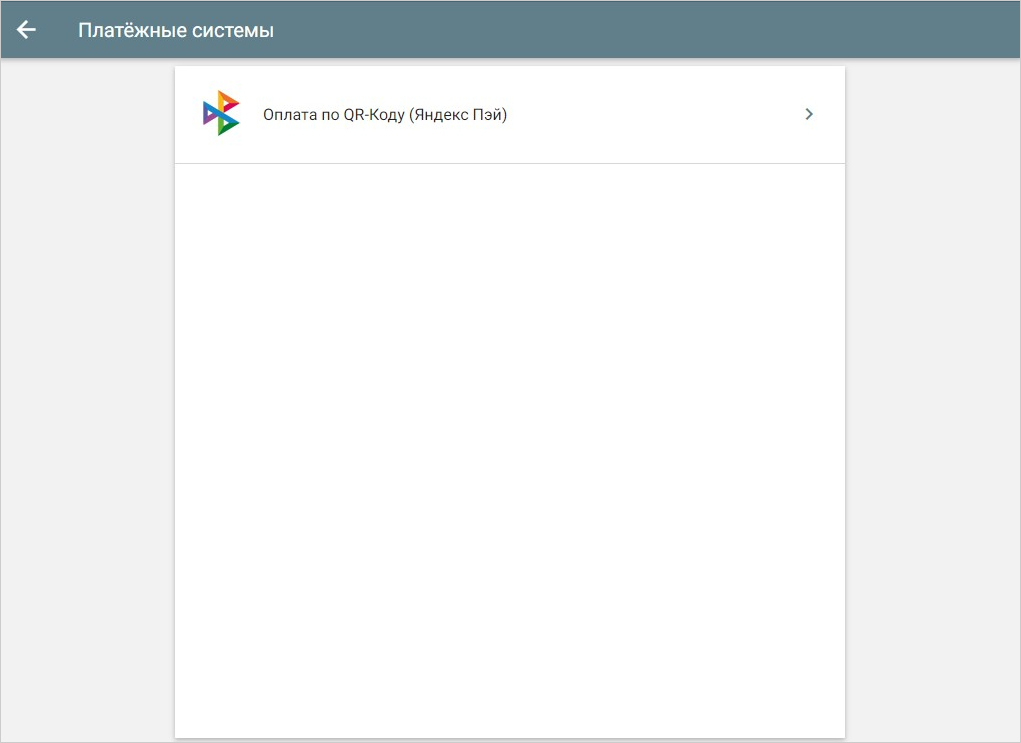Click the empty white card area below the list
This screenshot has height=743, width=1021.
click(510, 450)
